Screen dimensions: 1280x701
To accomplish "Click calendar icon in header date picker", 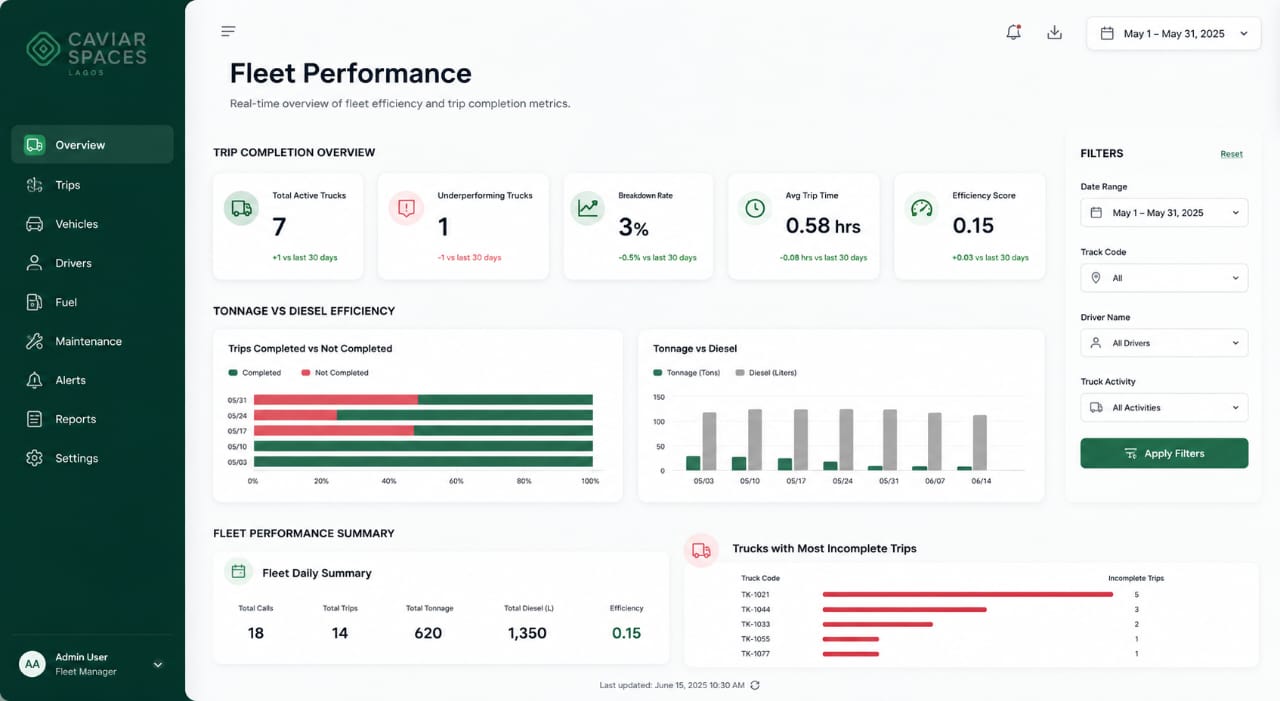I will (x=1107, y=33).
